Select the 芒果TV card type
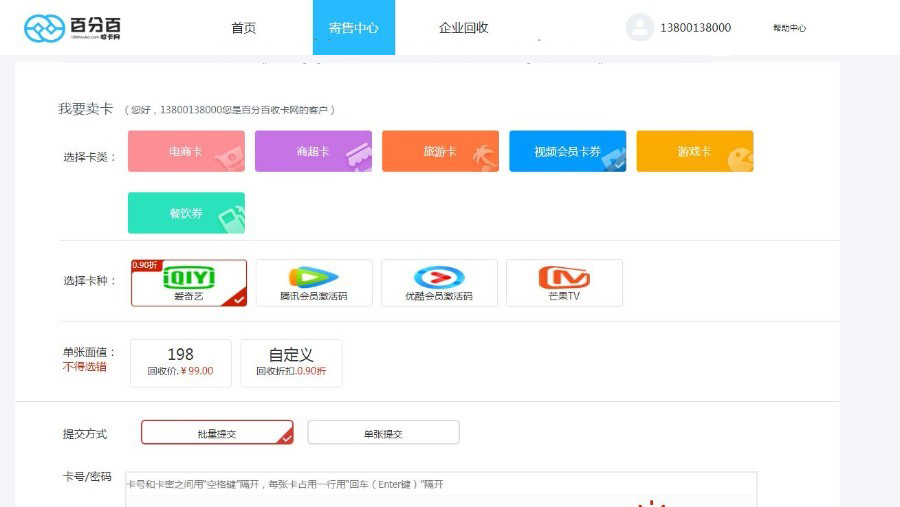 [564, 282]
